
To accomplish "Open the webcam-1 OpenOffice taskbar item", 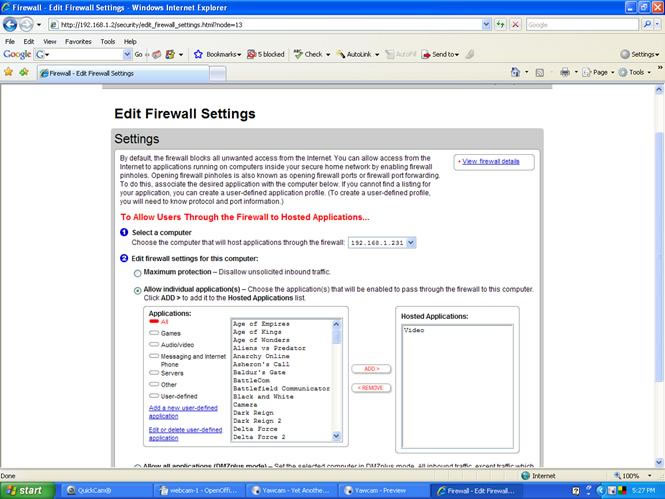I will pos(198,491).
